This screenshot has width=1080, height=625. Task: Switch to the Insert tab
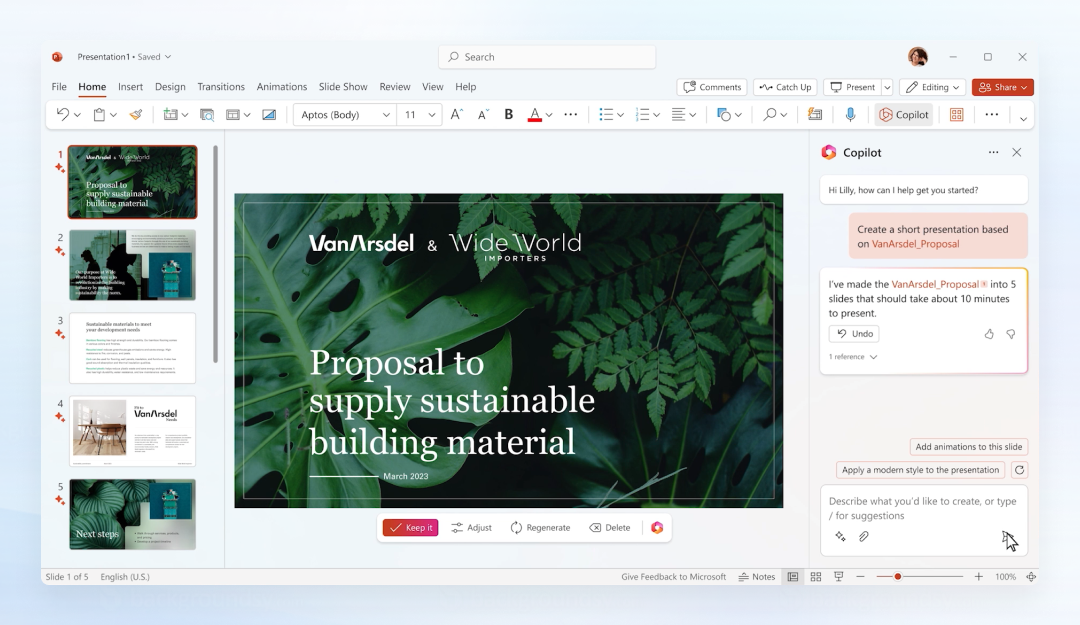point(130,87)
